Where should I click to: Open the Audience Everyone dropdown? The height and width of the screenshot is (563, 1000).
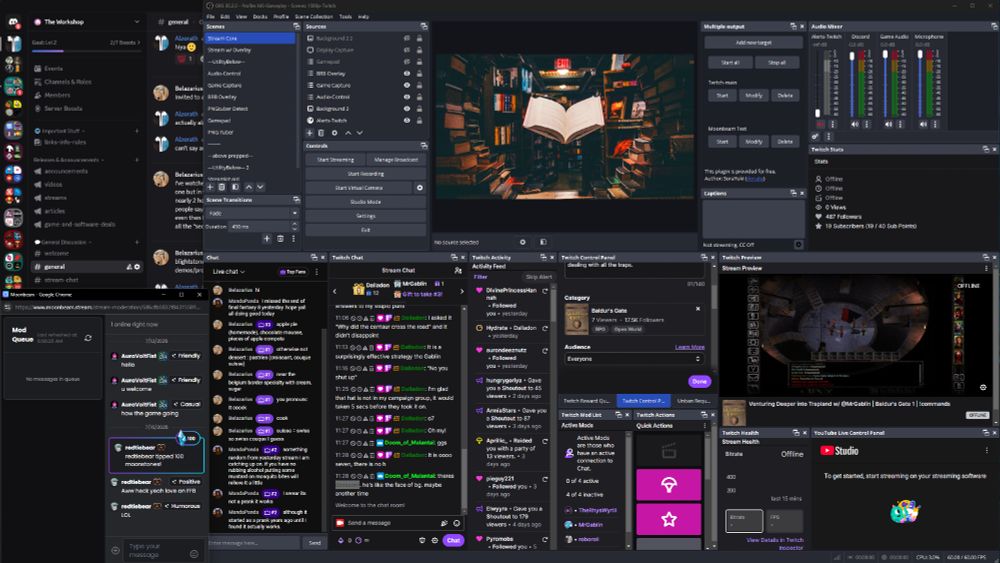tap(633, 359)
